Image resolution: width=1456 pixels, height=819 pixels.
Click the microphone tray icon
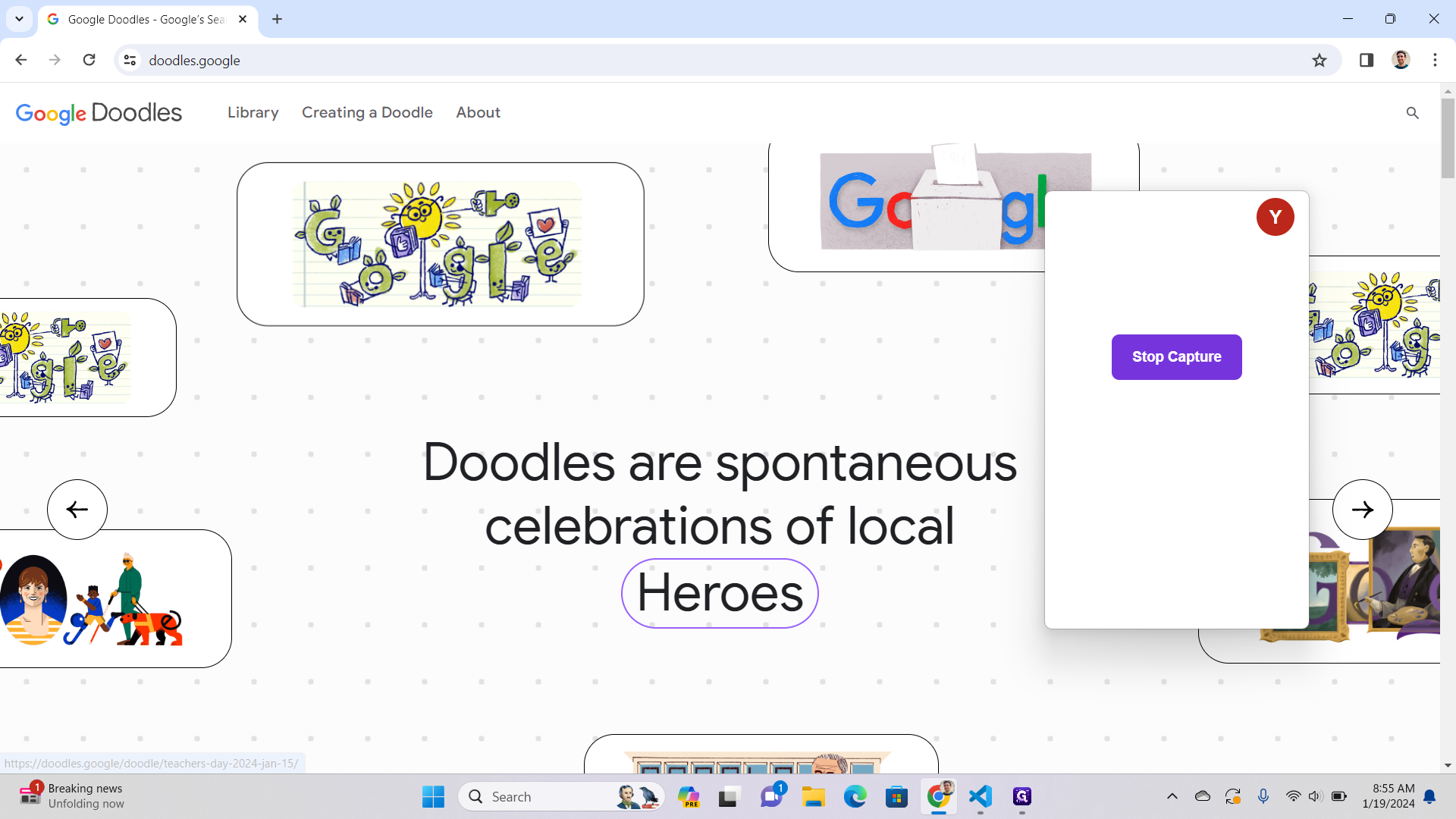pos(1263,796)
